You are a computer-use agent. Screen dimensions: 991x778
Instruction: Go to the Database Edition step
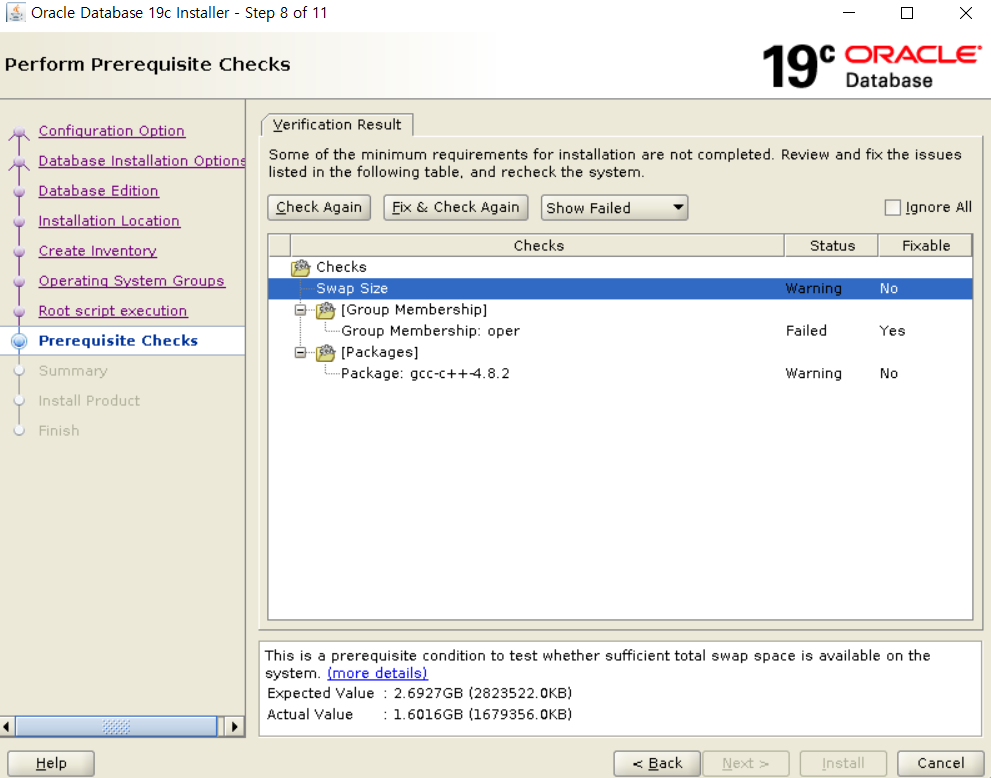[x=99, y=191]
